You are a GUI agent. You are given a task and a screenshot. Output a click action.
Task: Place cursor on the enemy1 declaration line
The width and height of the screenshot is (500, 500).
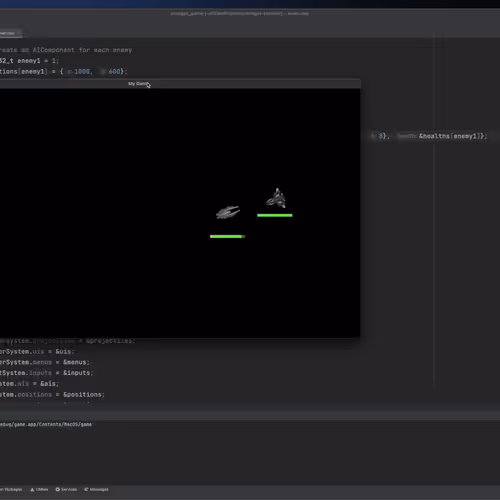29,61
